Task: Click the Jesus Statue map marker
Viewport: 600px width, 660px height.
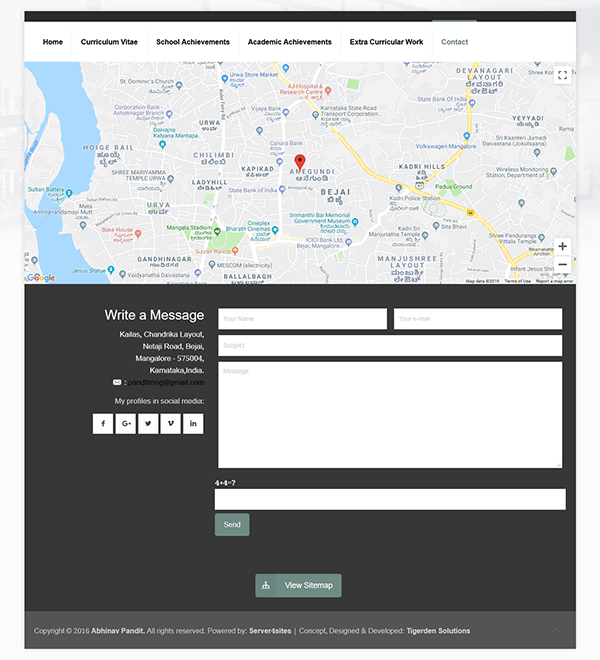Action: pyautogui.click(x=111, y=269)
